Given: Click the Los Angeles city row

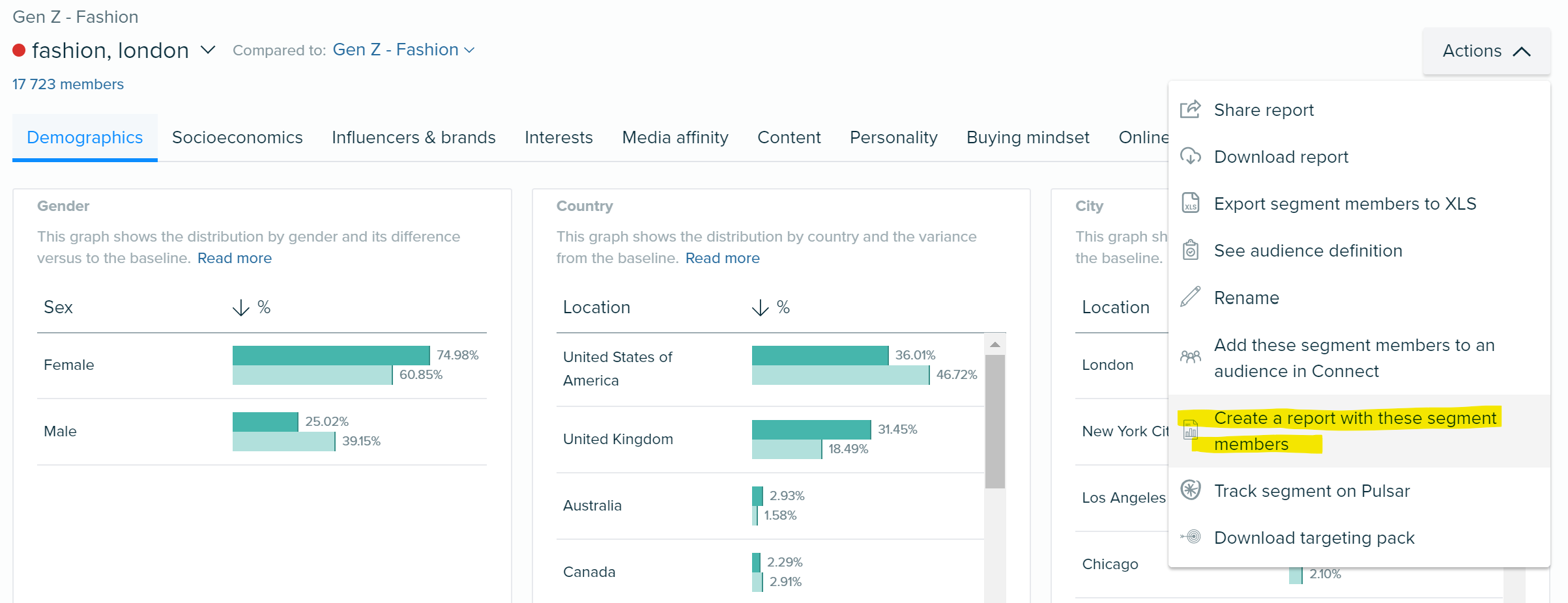Looking at the screenshot, I should 1124,498.
